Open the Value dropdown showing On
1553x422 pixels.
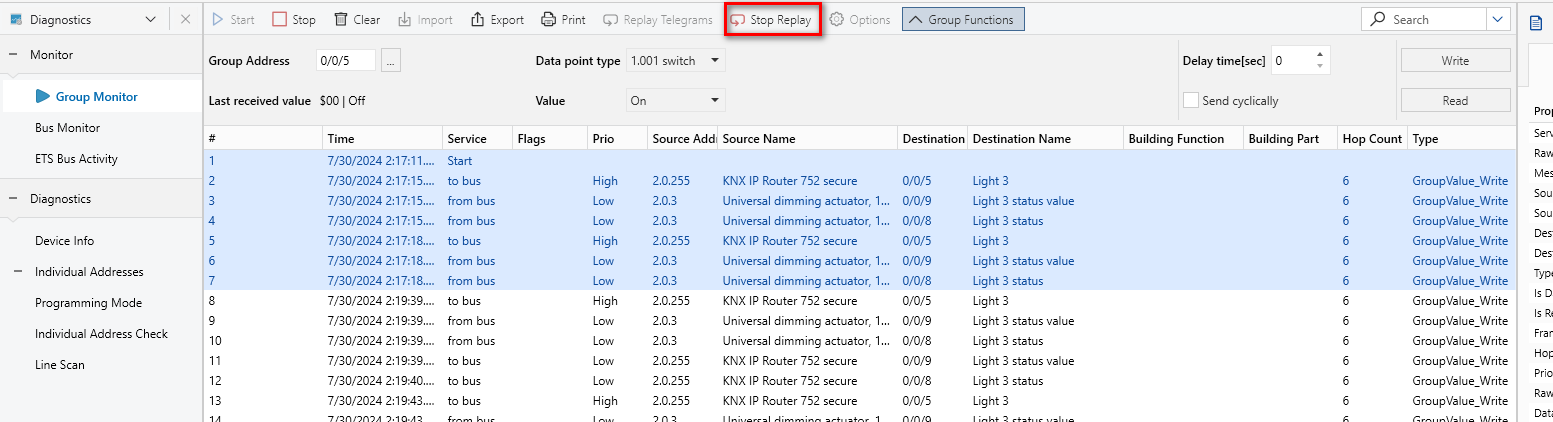pyautogui.click(x=675, y=100)
